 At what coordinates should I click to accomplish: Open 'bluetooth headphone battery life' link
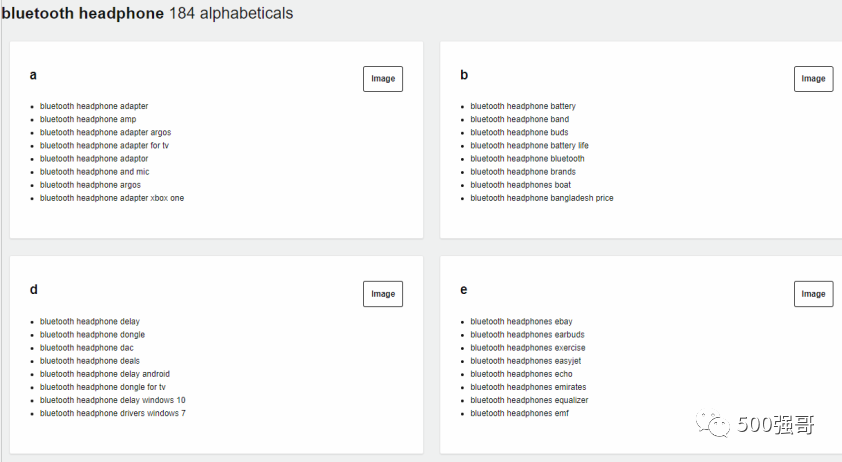point(529,145)
